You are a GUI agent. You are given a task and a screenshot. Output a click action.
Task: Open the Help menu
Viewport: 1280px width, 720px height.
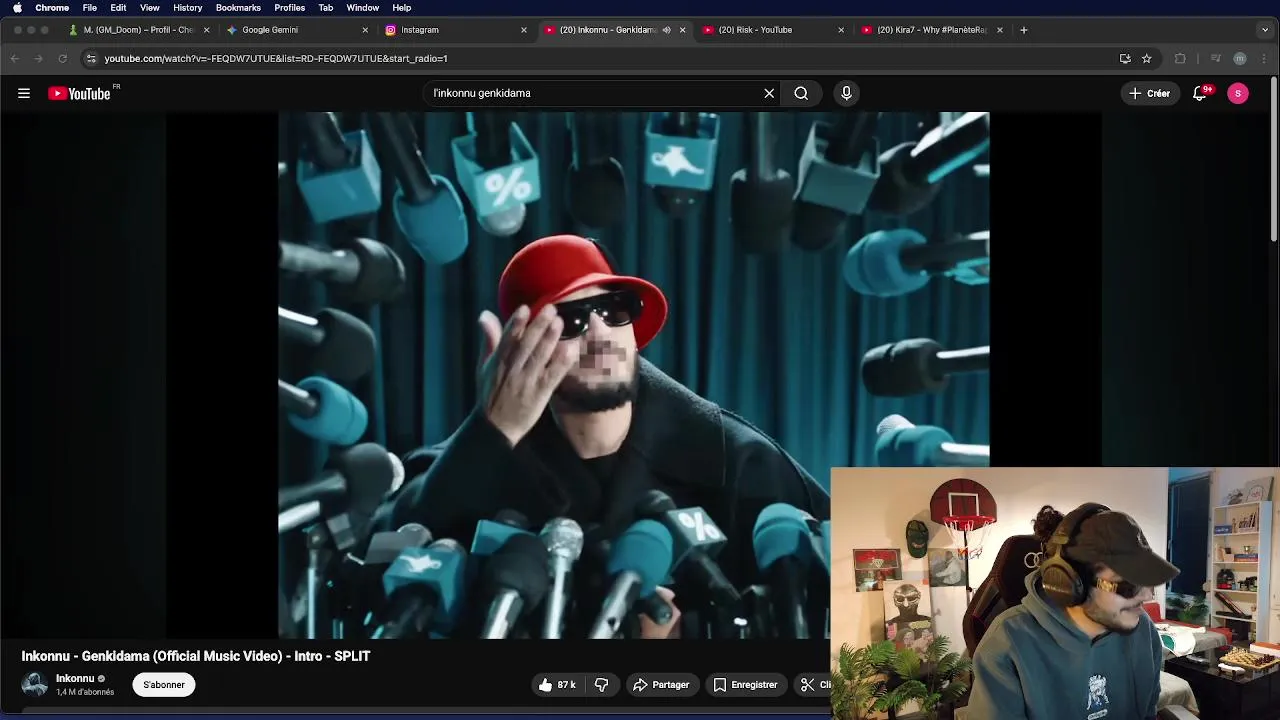click(x=402, y=8)
